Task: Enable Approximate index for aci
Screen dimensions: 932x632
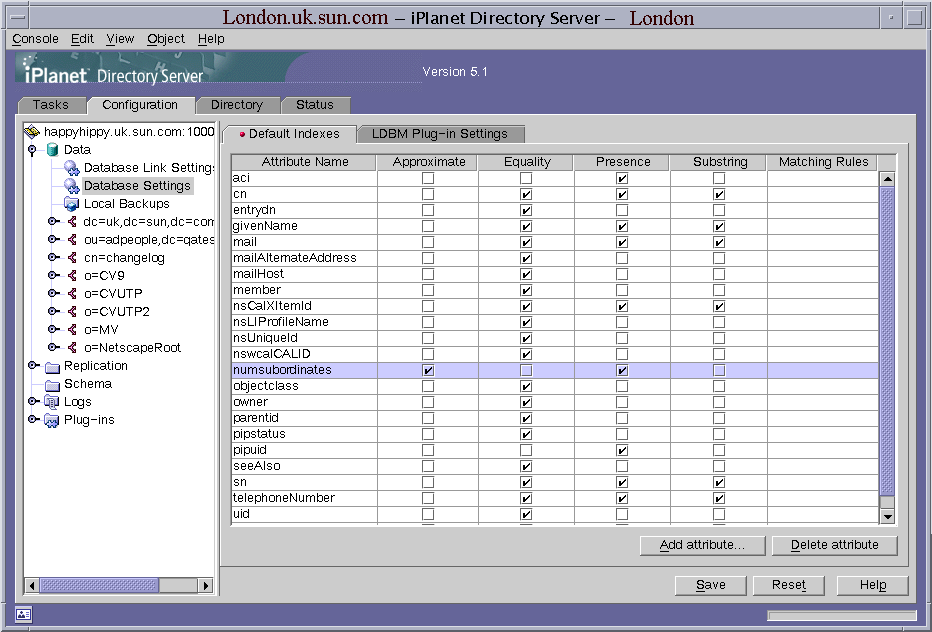Action: click(428, 178)
